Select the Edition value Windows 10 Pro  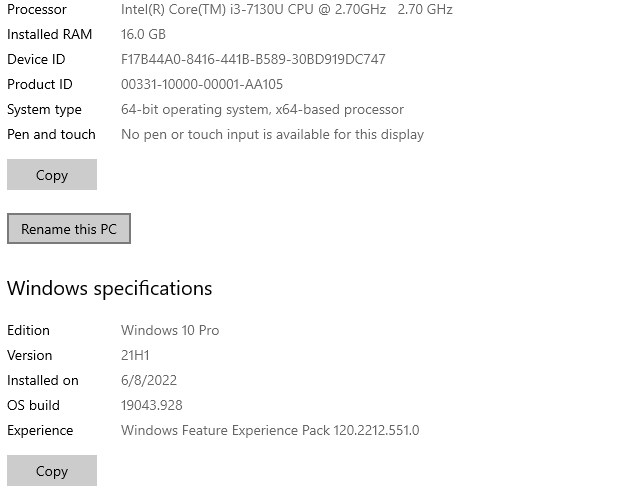coord(170,330)
